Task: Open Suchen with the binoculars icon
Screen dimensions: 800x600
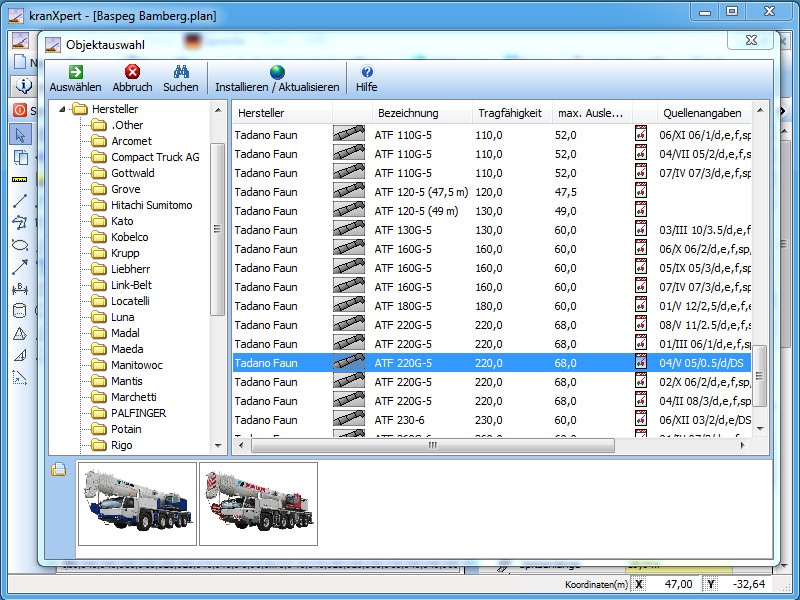Action: pyautogui.click(x=181, y=72)
